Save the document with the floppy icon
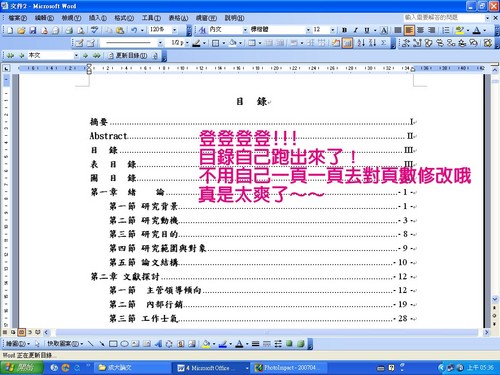 point(33,31)
